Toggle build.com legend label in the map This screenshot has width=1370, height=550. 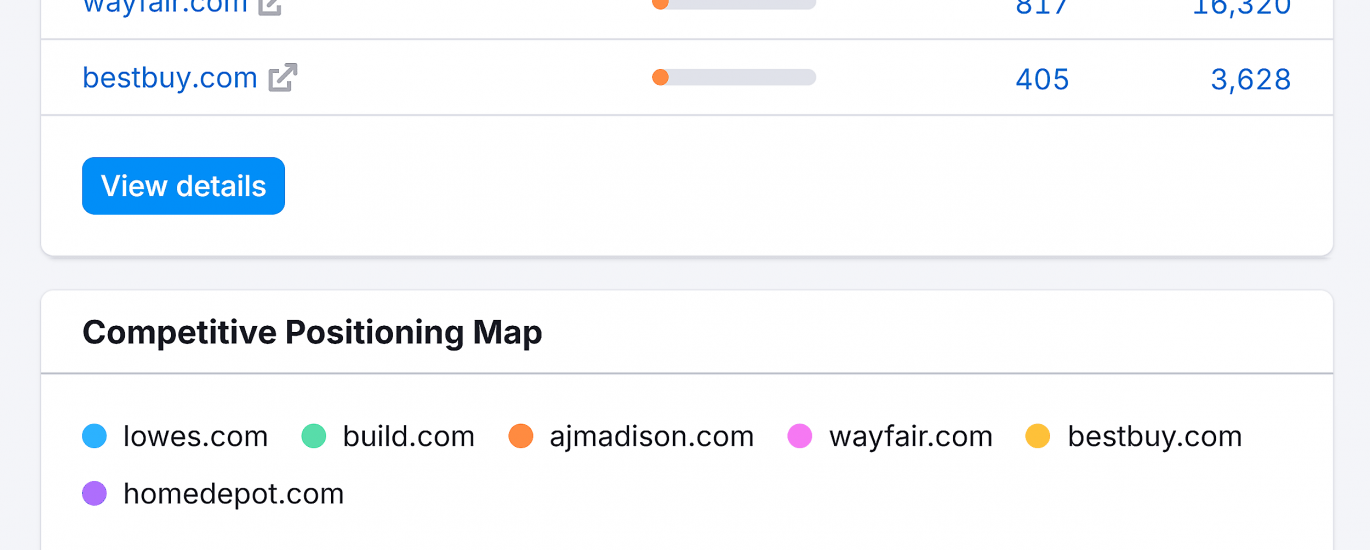click(408, 437)
